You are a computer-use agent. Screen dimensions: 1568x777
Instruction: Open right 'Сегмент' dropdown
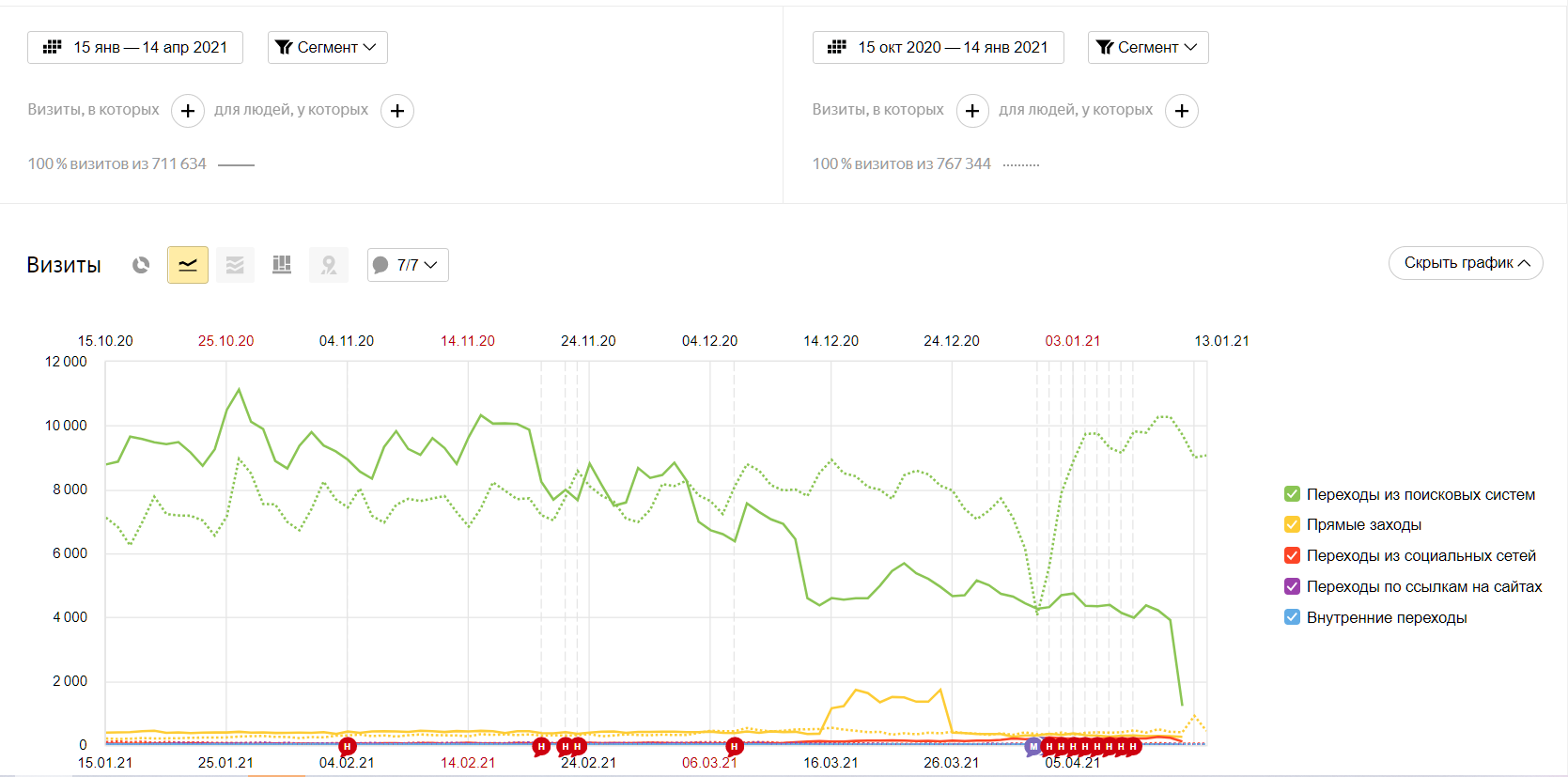tap(1147, 47)
